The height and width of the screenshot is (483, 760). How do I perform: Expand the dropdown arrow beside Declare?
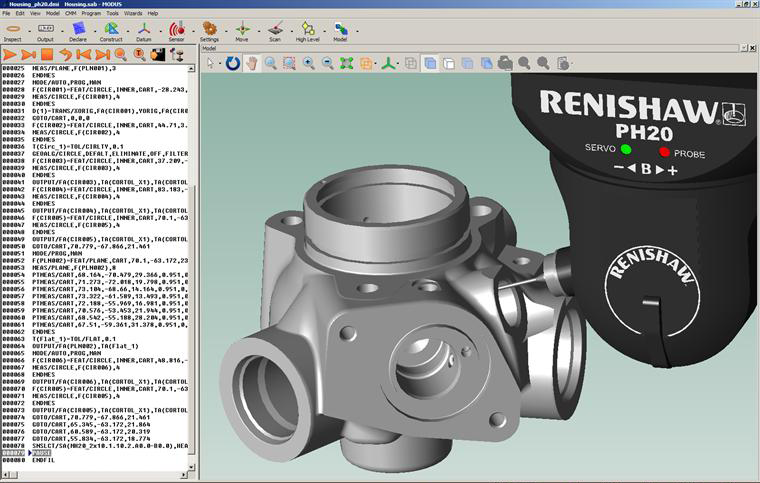(x=95, y=31)
